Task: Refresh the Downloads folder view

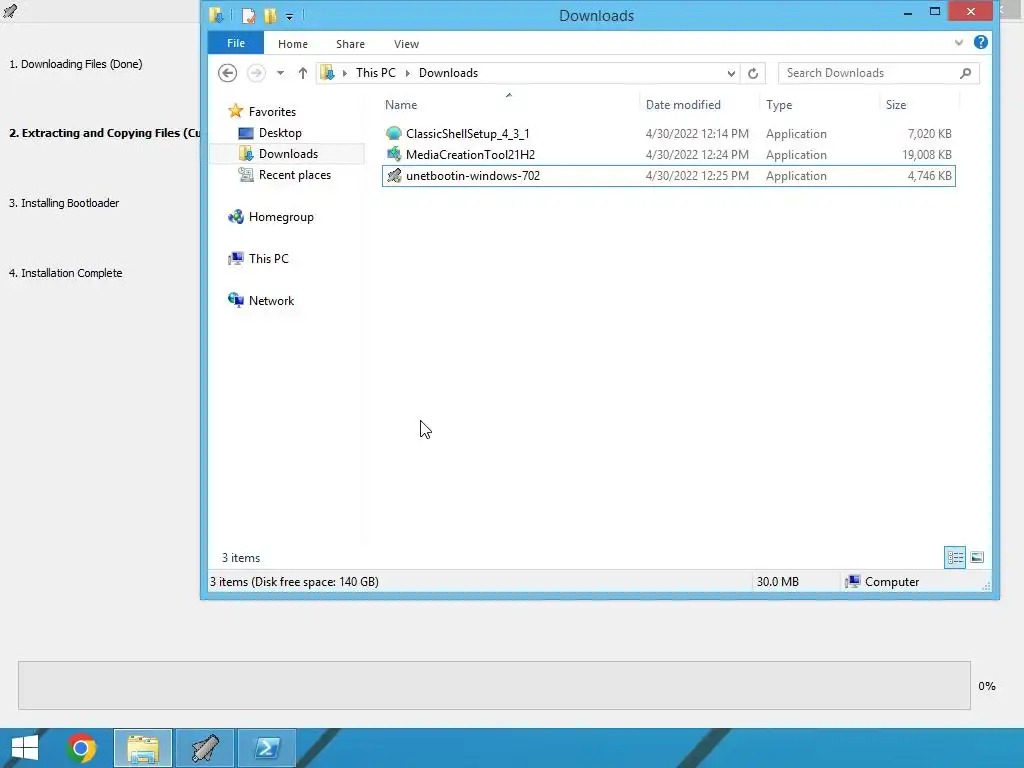Action: [753, 73]
